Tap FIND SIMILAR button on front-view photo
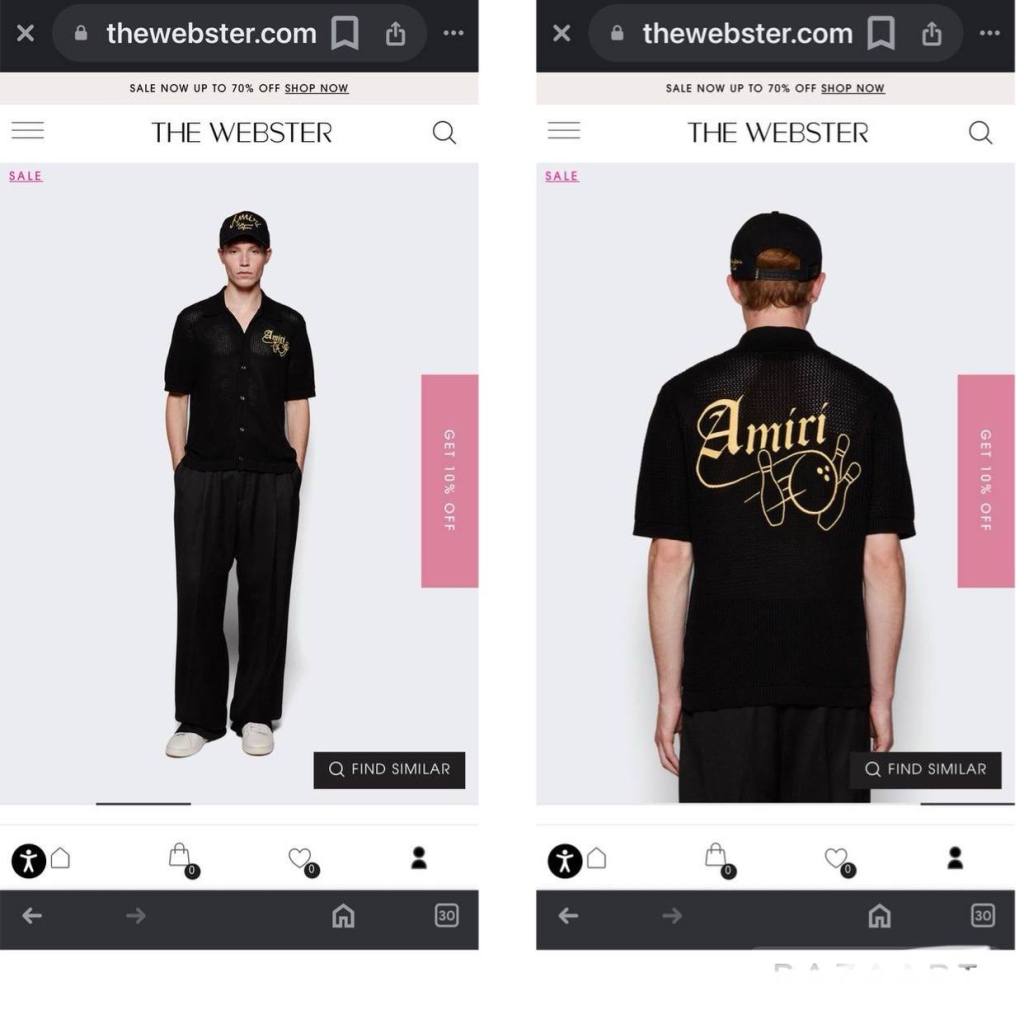Screen dimensions: 1024x1024 389,770
